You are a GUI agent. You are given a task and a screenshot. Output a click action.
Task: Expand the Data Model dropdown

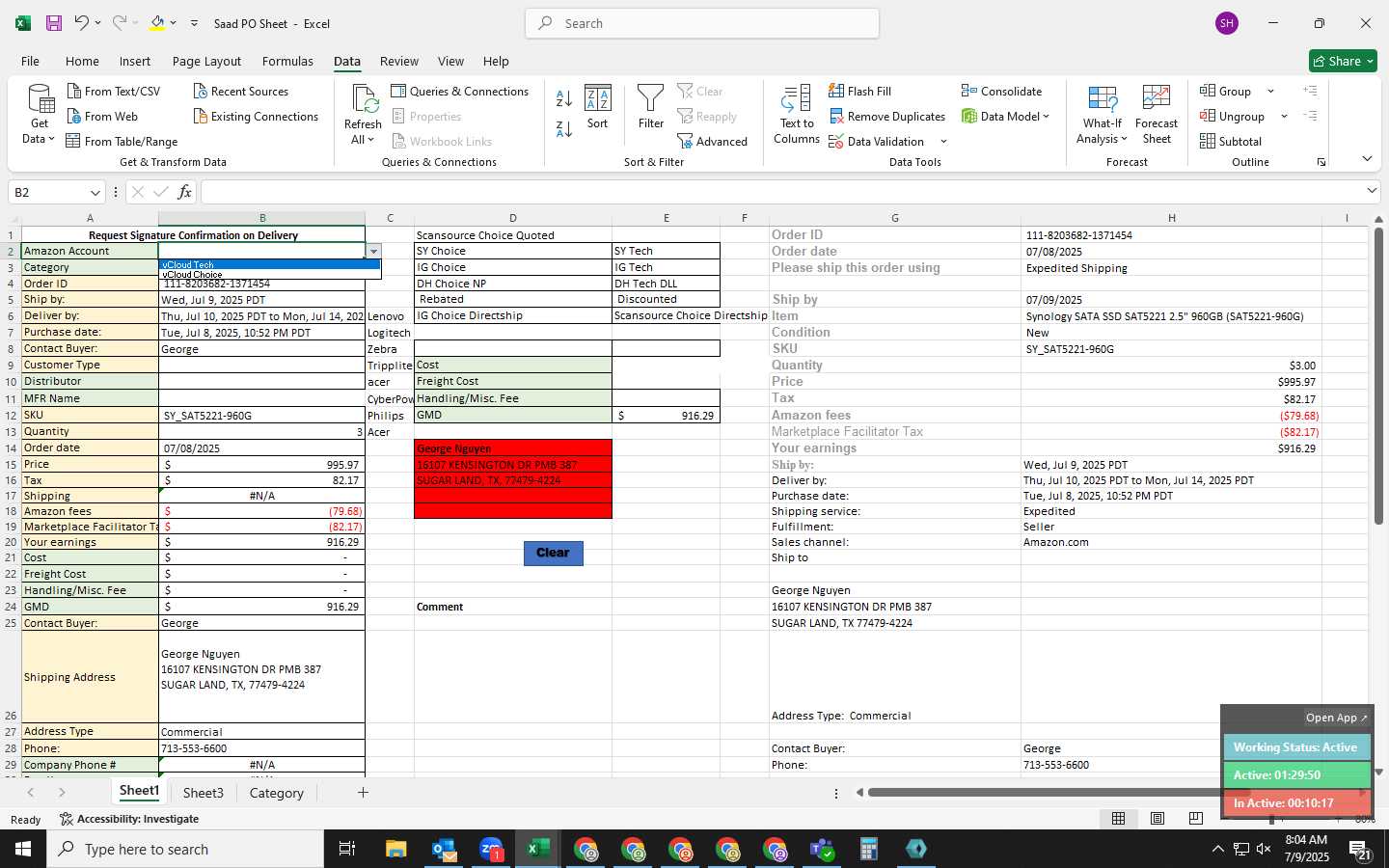click(x=1046, y=116)
